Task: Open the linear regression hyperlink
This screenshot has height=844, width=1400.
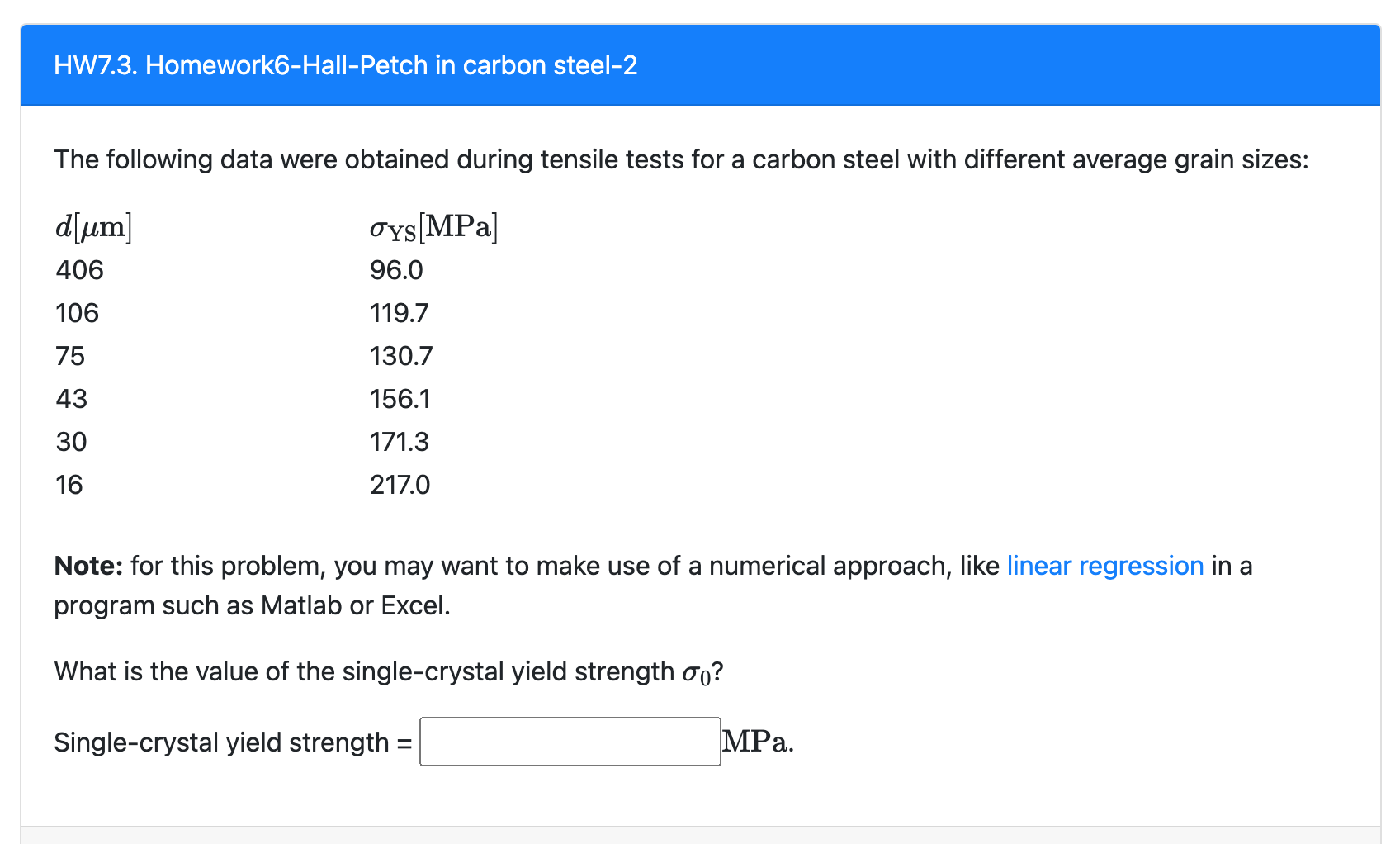Action: 1104,566
